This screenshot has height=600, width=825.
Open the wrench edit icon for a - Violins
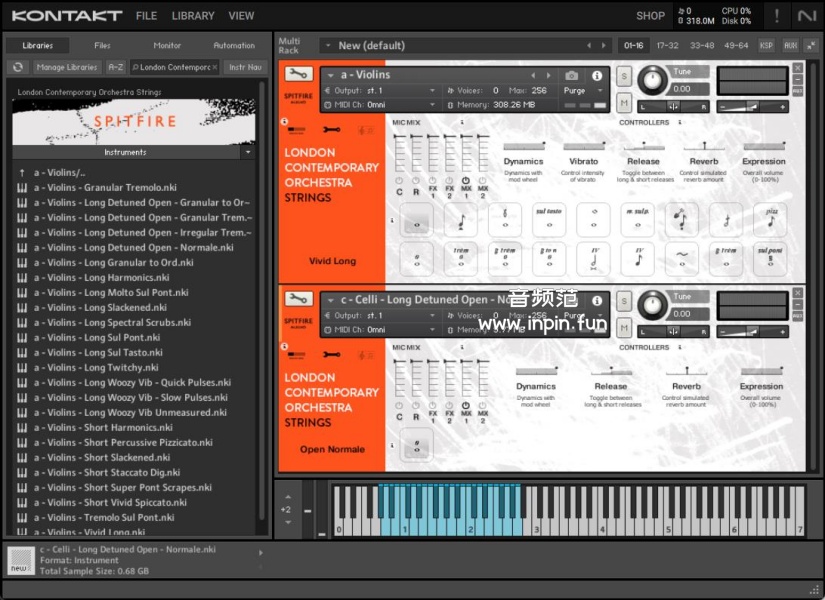click(298, 74)
